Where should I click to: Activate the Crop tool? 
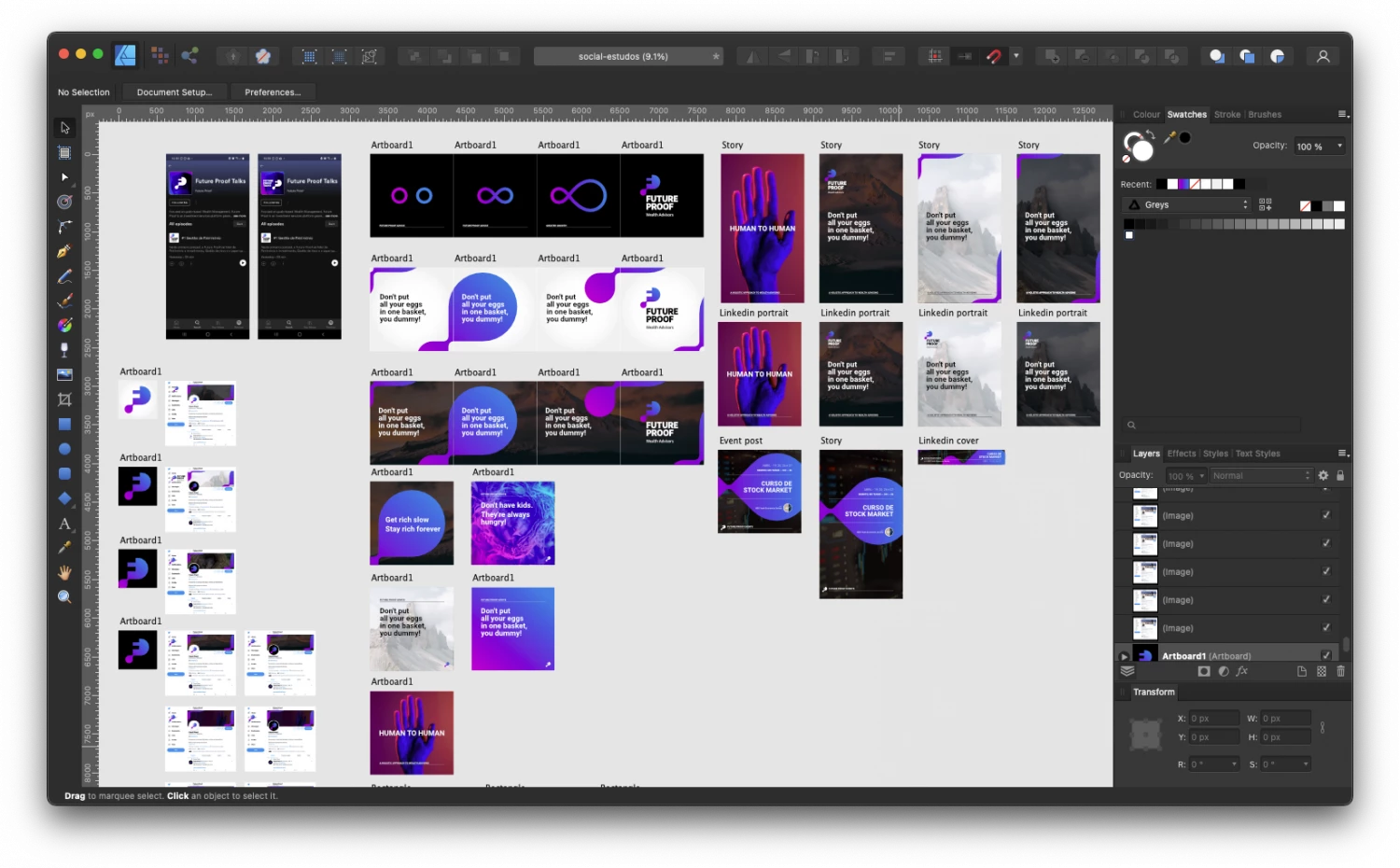pyautogui.click(x=64, y=399)
